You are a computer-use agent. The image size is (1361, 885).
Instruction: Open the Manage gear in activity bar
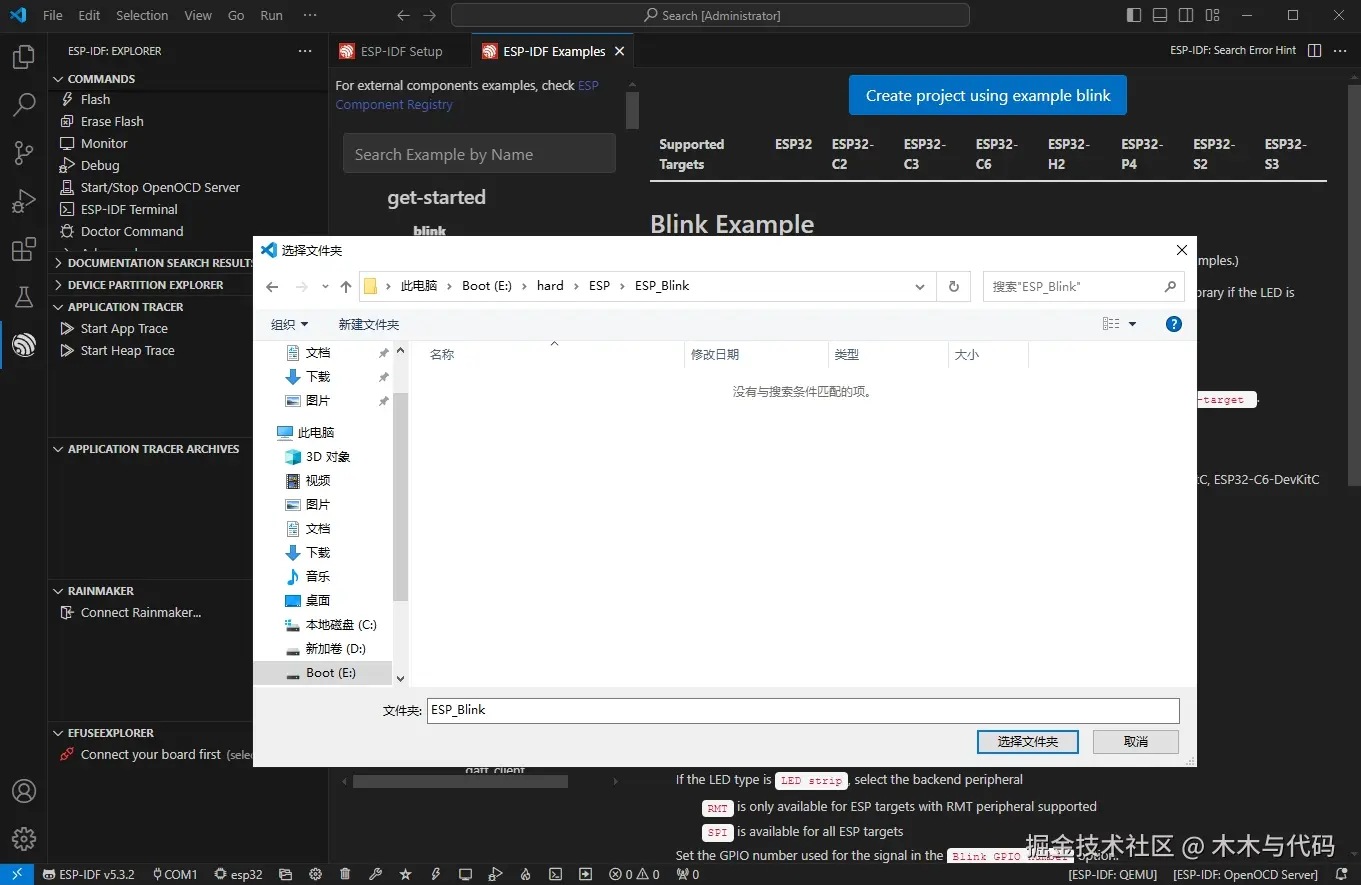24,839
